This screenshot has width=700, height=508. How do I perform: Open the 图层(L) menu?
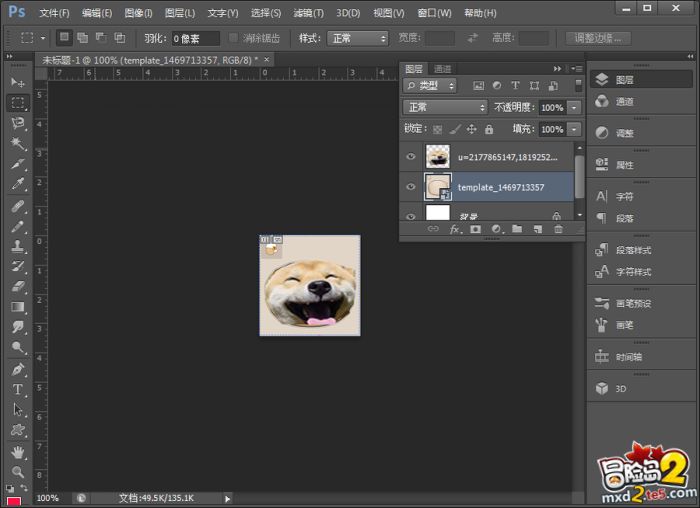pyautogui.click(x=180, y=13)
